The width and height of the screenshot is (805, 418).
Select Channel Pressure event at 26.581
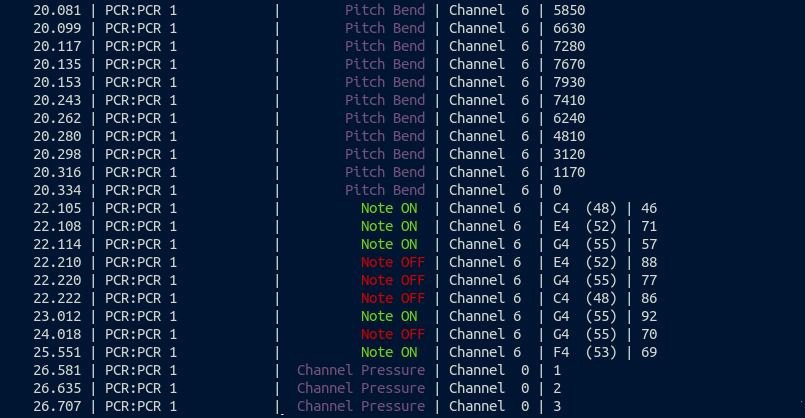[x=361, y=370]
